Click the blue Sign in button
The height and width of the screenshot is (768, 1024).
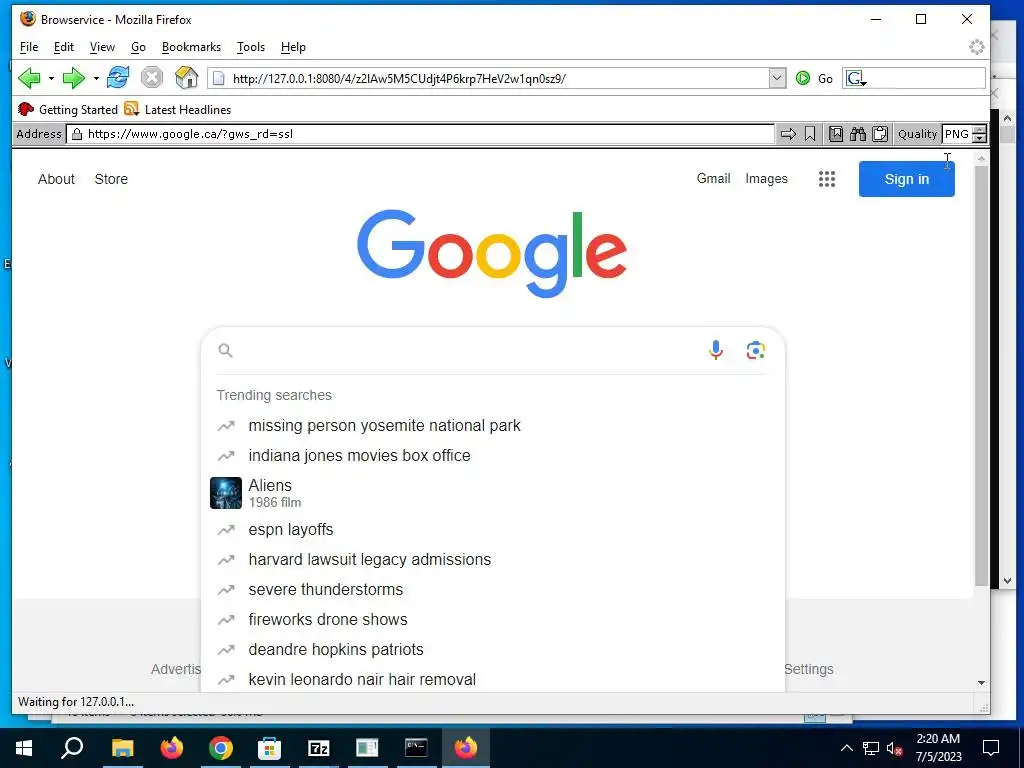(x=906, y=179)
